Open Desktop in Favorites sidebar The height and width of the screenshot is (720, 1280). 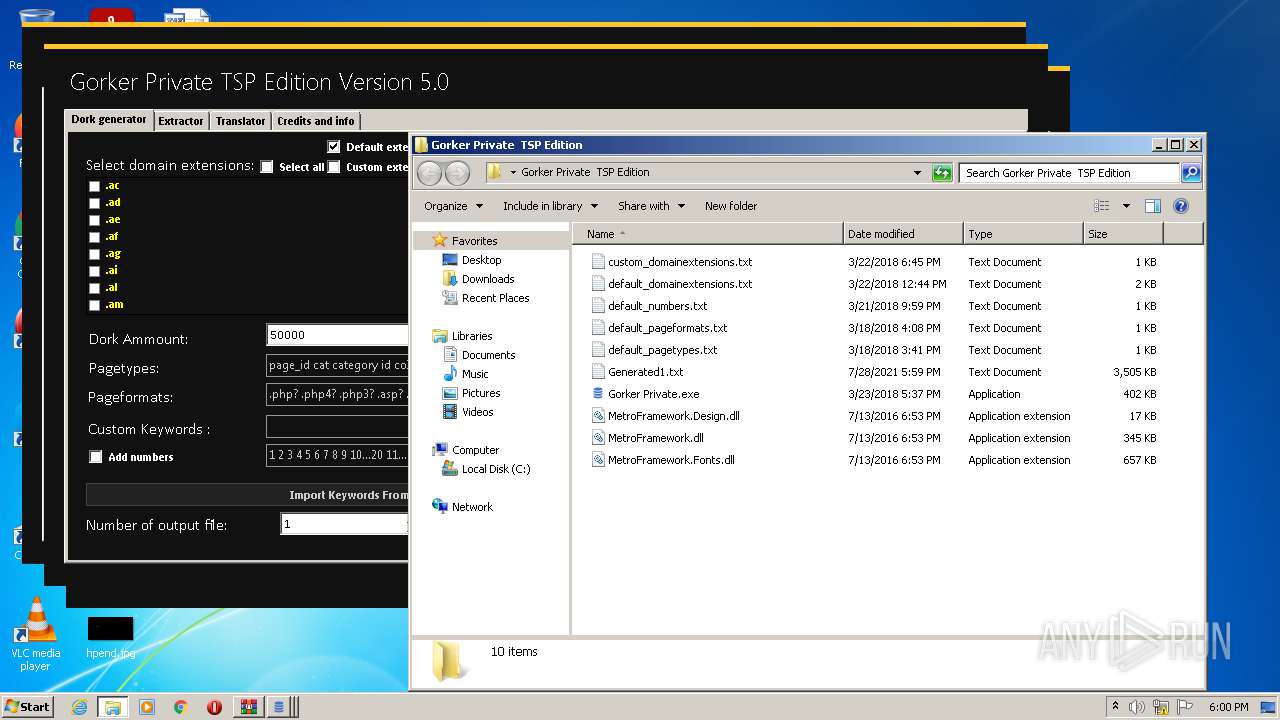pos(481,260)
